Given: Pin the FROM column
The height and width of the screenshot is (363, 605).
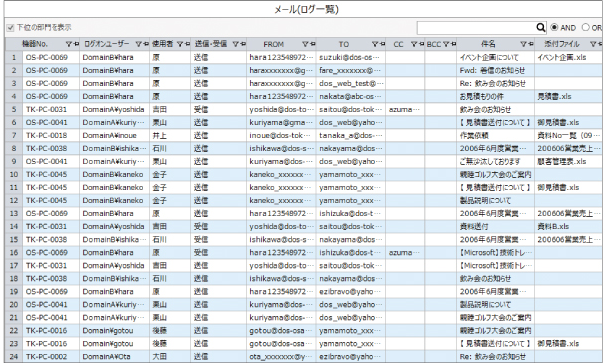Looking at the screenshot, I should point(313,44).
